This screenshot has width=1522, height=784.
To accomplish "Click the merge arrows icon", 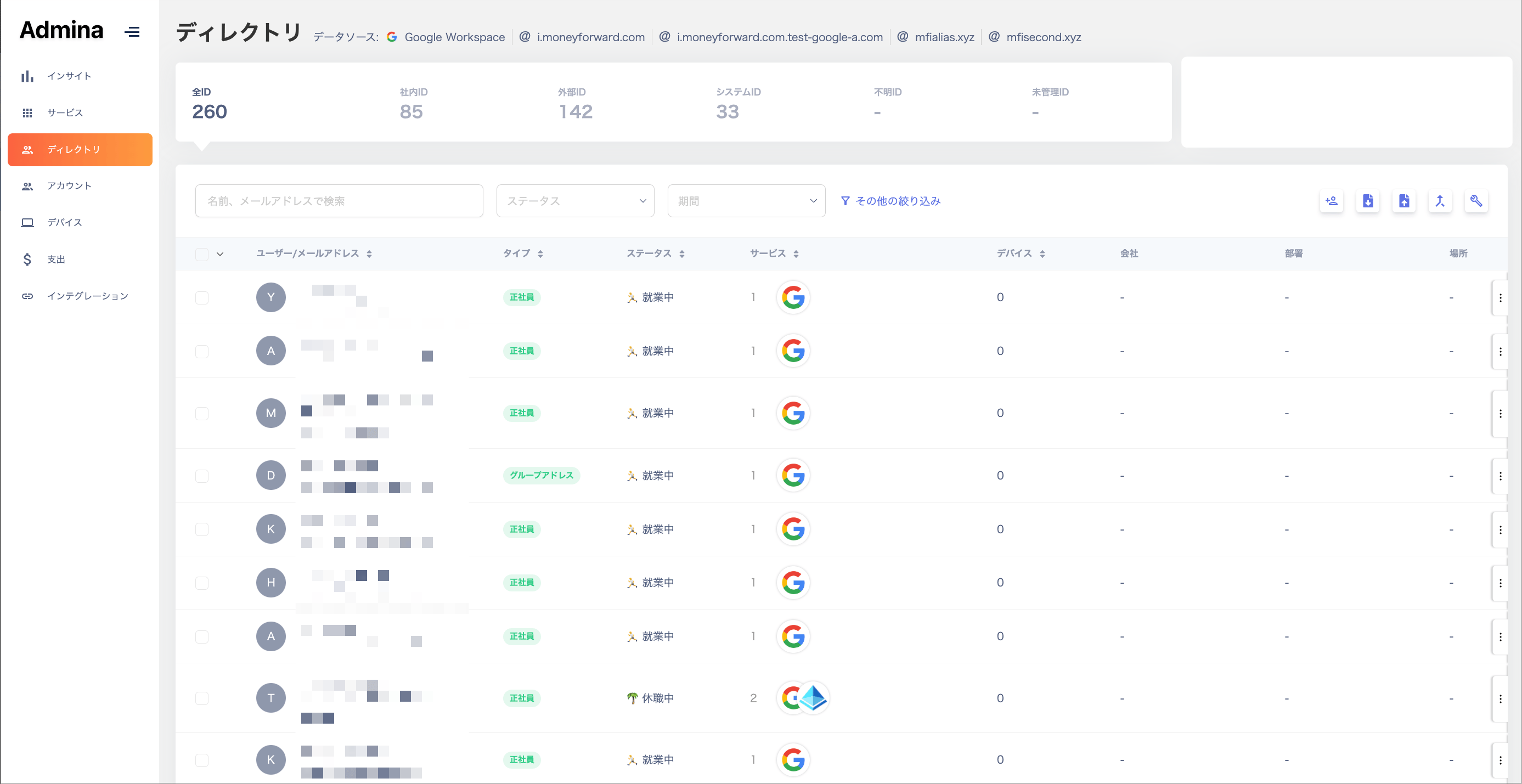I will pyautogui.click(x=1440, y=201).
